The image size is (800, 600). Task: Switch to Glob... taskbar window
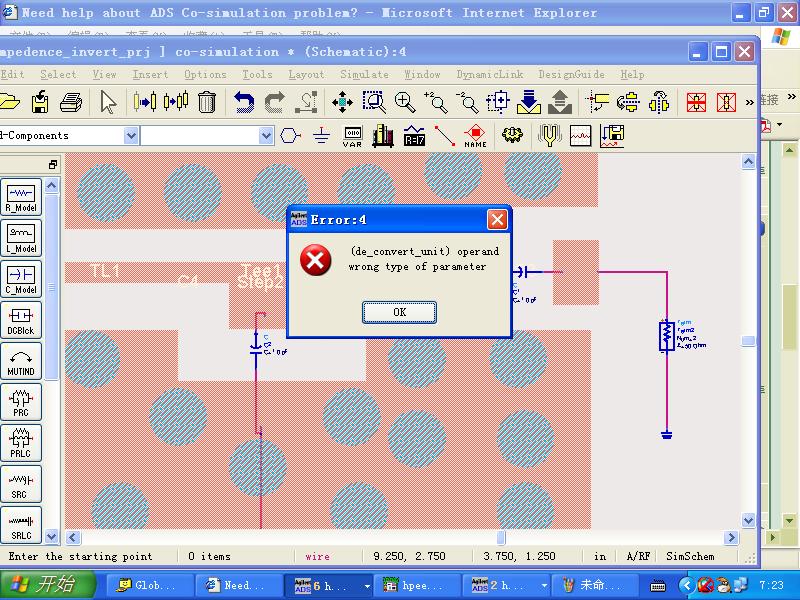pos(148,585)
